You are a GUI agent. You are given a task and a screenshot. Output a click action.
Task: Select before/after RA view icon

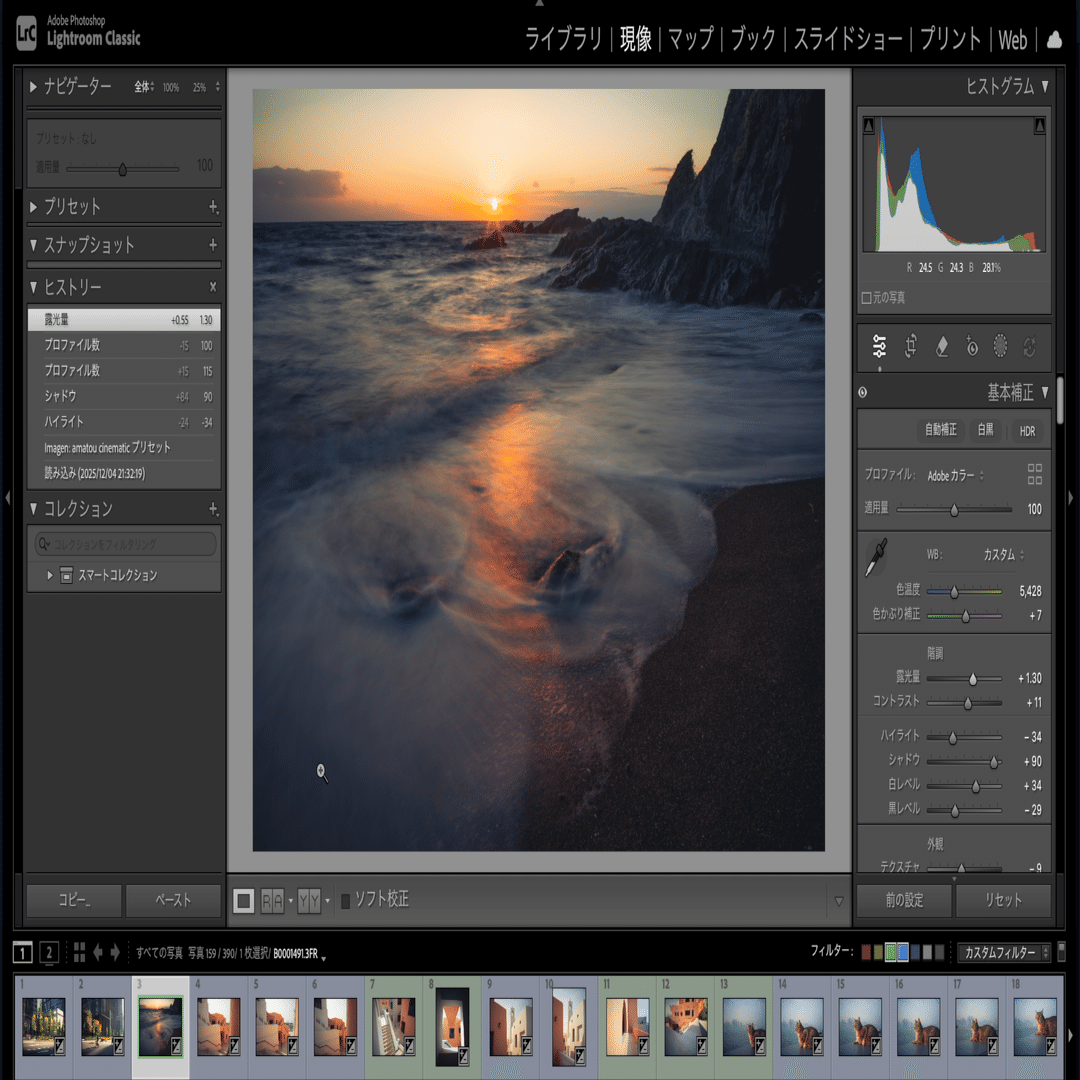tap(272, 900)
